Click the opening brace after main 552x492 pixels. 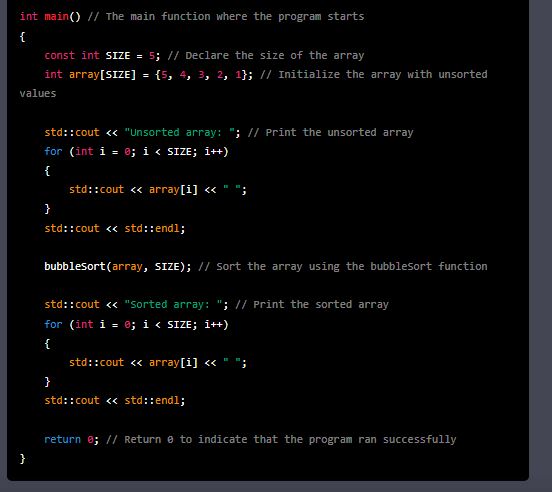[23, 37]
